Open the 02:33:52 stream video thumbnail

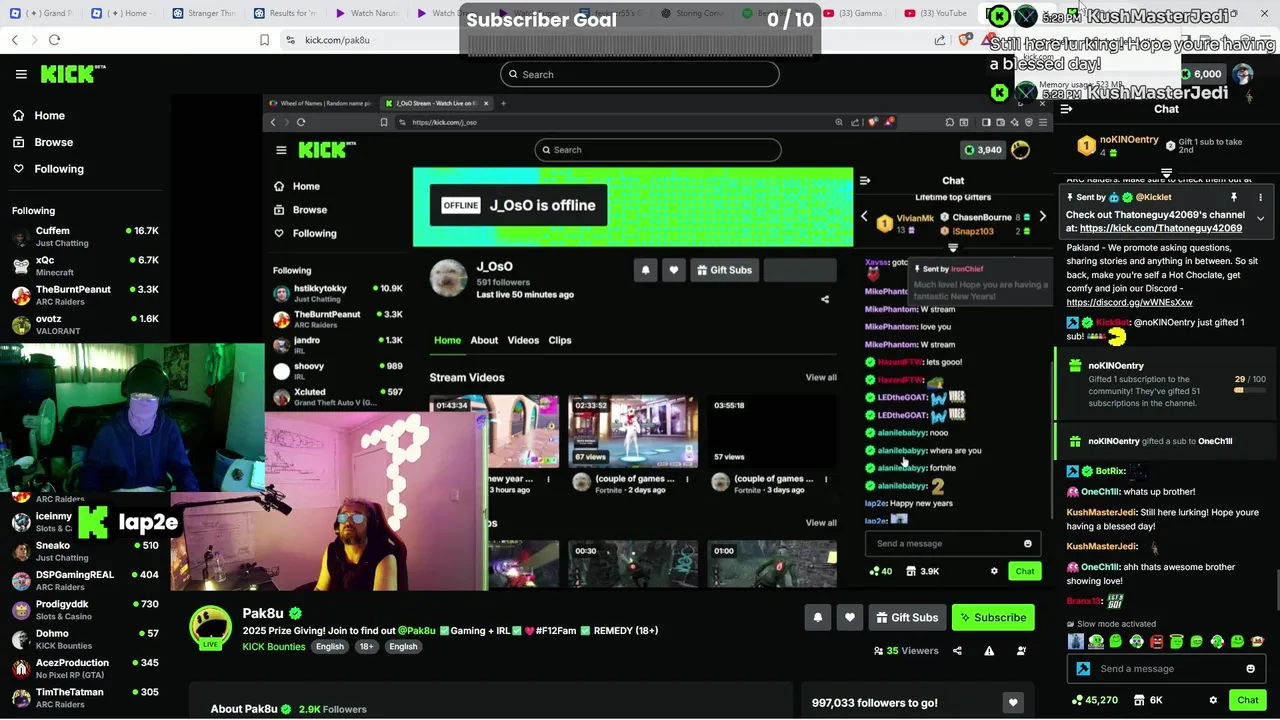point(633,431)
